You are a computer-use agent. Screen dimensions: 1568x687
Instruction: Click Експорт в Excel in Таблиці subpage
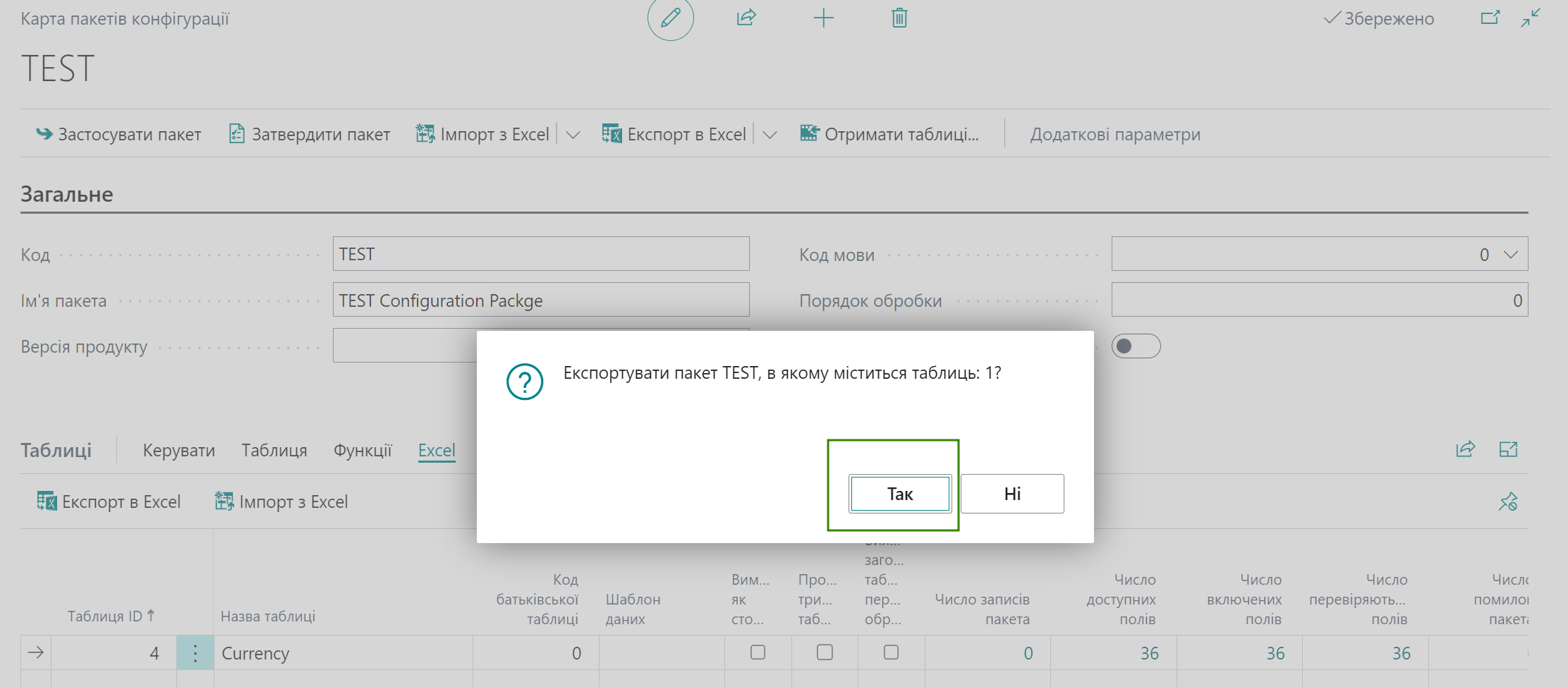coord(109,501)
